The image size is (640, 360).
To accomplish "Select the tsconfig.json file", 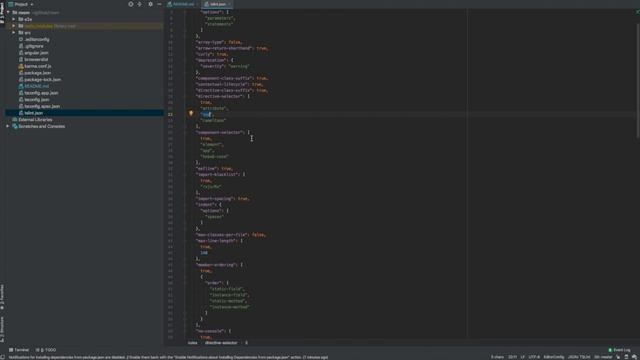I will (37, 100).
